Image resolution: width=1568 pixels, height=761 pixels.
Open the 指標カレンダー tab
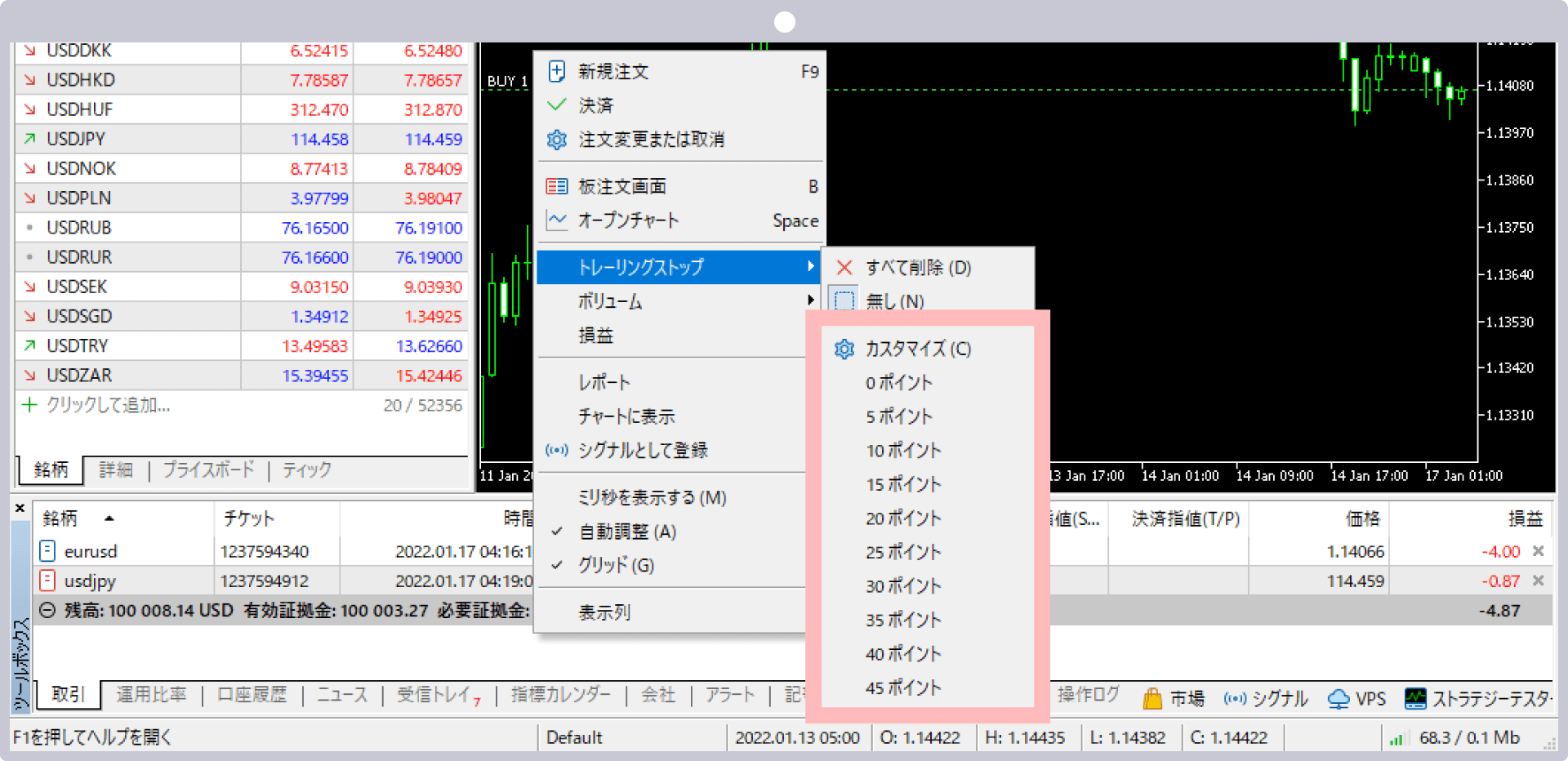pyautogui.click(x=560, y=695)
